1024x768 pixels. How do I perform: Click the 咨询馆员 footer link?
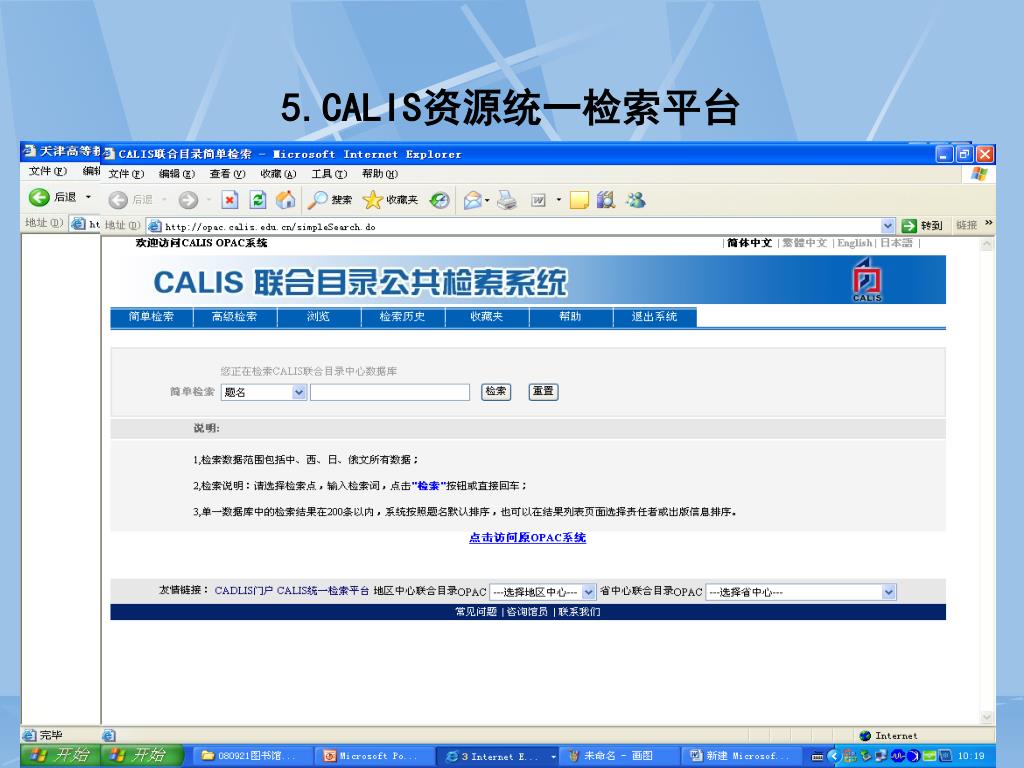(x=527, y=612)
